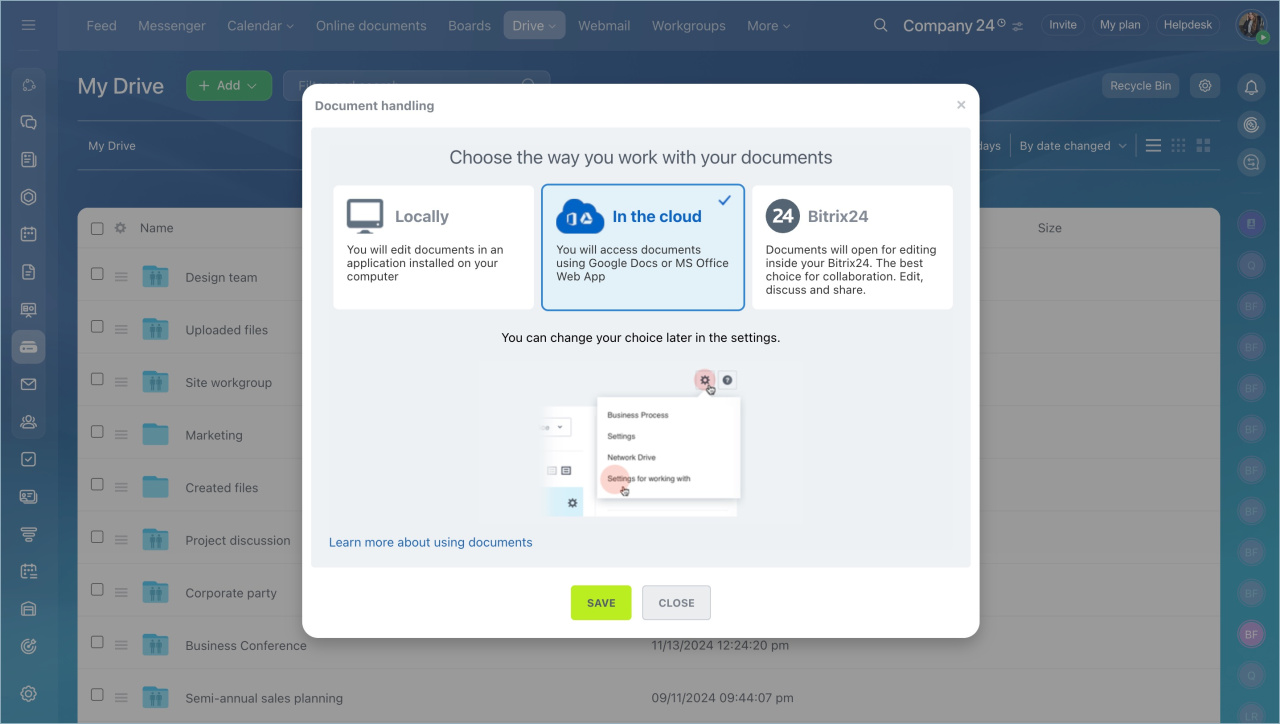Open Tasks checkmark icon in sidebar

pyautogui.click(x=28, y=459)
